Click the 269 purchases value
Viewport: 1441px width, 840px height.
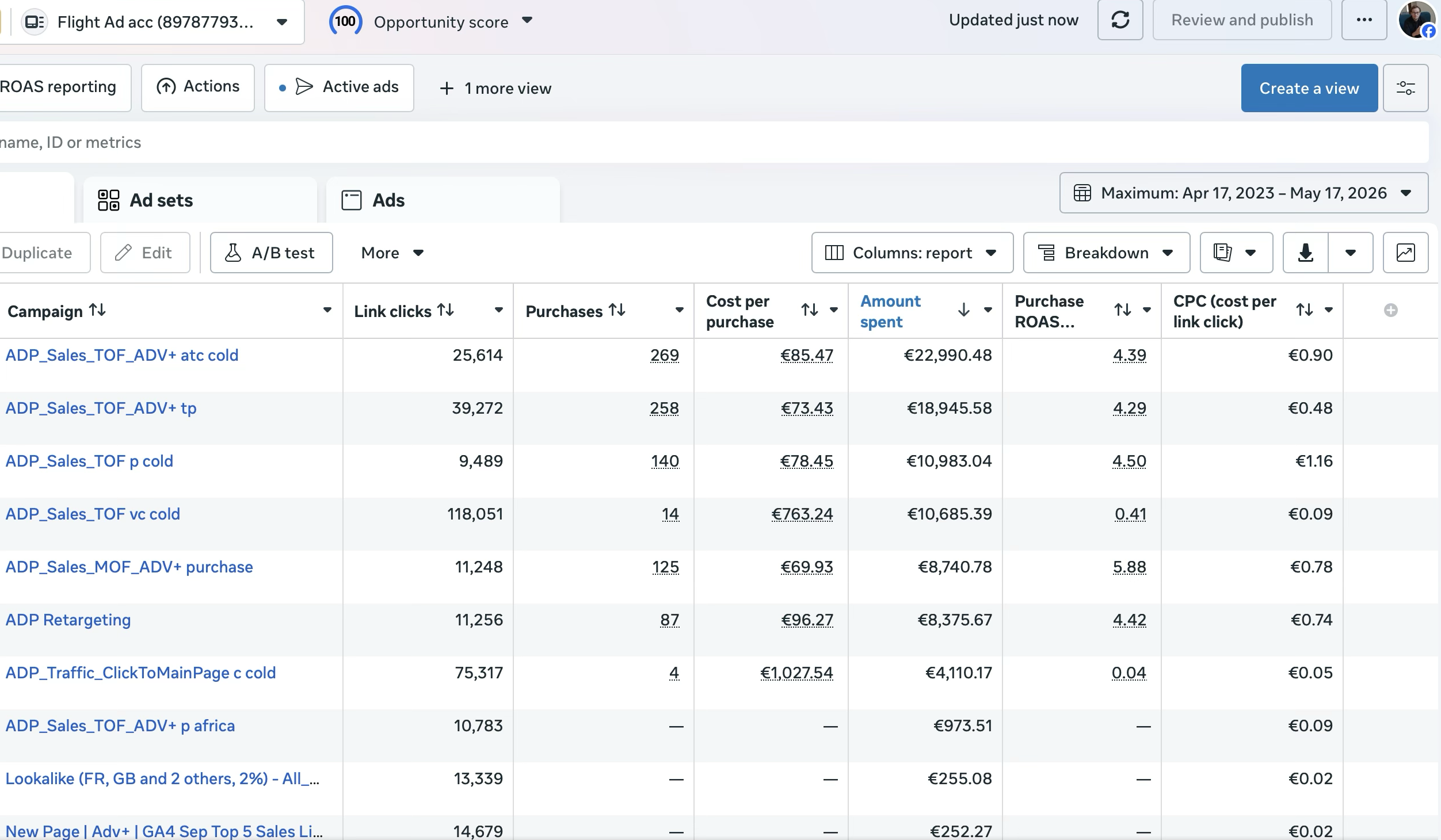(x=665, y=355)
